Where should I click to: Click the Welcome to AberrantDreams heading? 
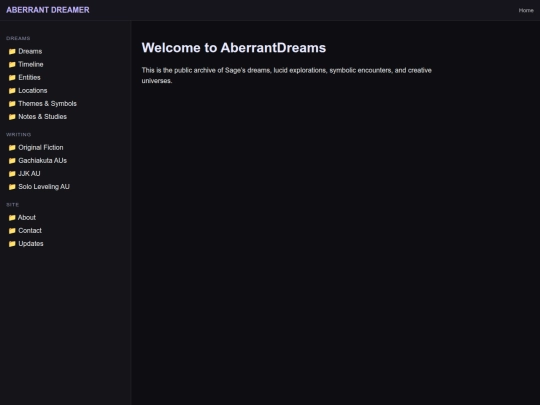[234, 48]
